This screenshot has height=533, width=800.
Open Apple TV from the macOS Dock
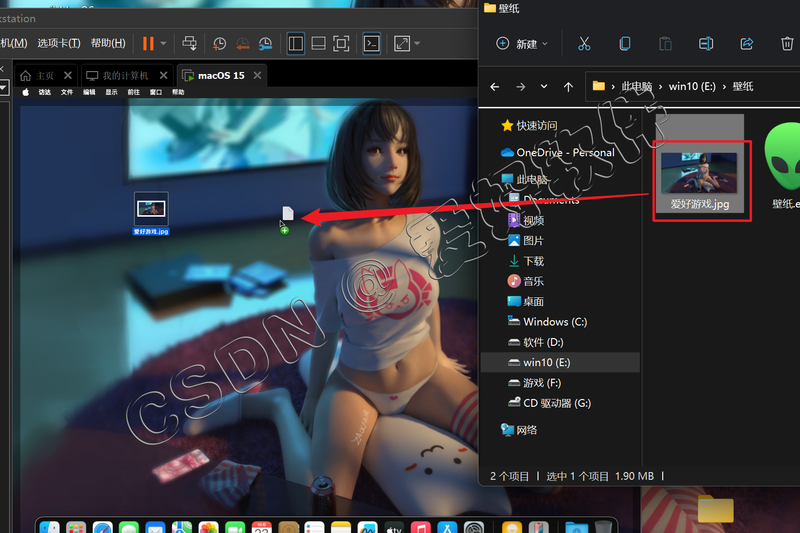tap(394, 527)
